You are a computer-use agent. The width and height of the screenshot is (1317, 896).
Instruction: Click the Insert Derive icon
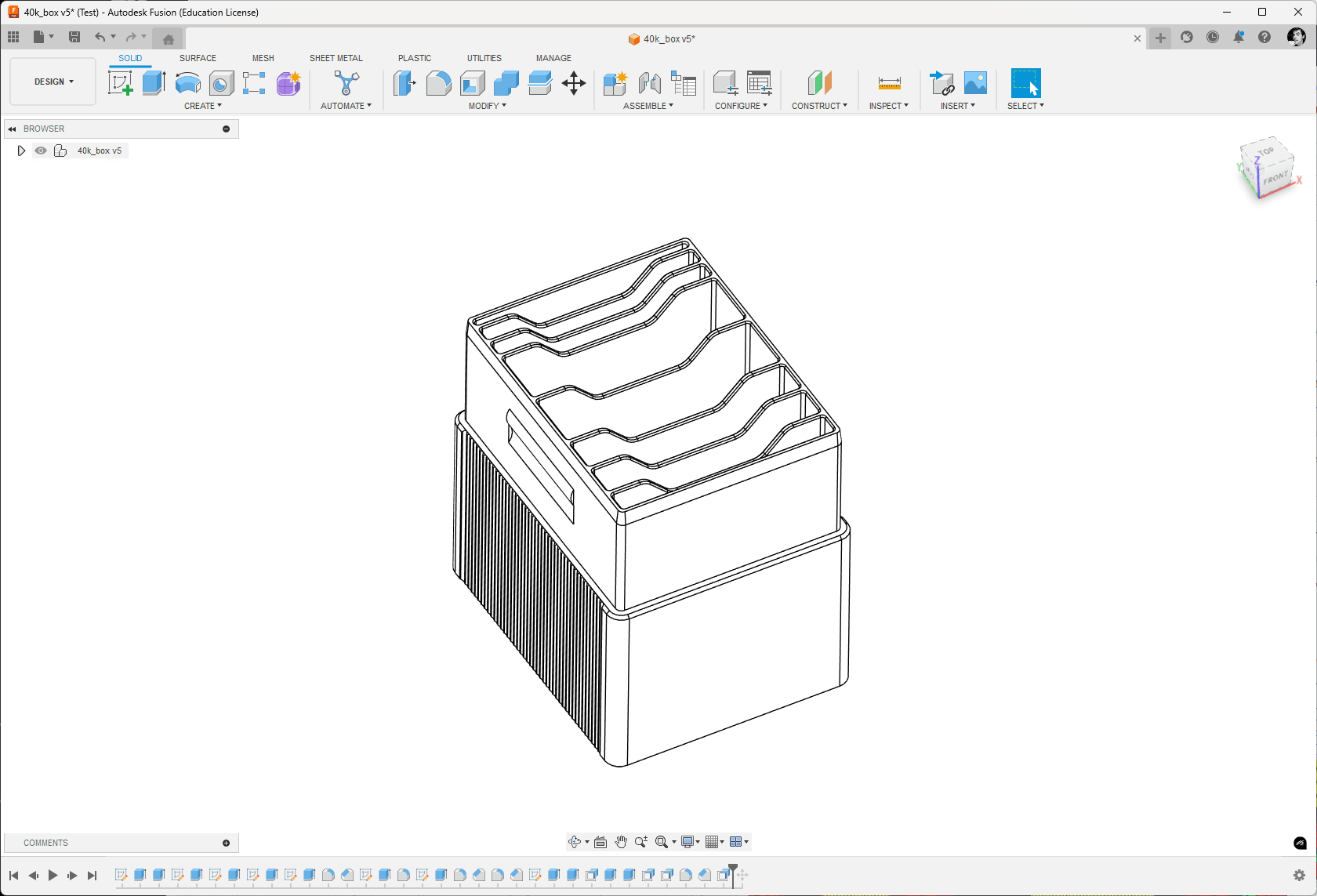941,82
